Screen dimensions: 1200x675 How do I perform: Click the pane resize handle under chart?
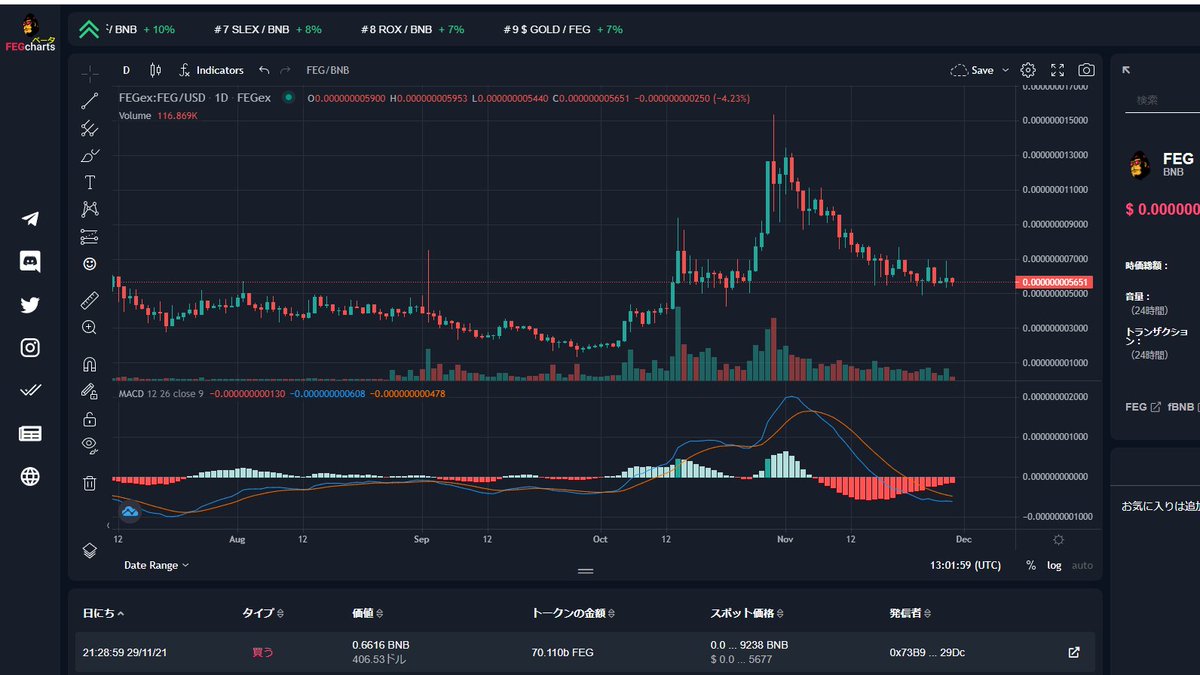[x=586, y=570]
